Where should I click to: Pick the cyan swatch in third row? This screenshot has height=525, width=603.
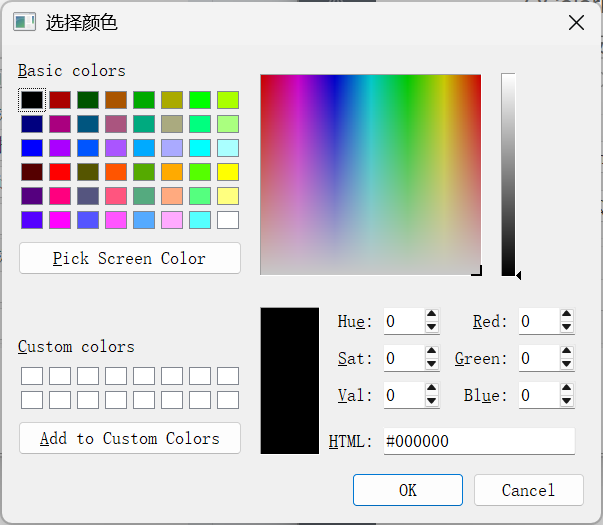point(200,148)
